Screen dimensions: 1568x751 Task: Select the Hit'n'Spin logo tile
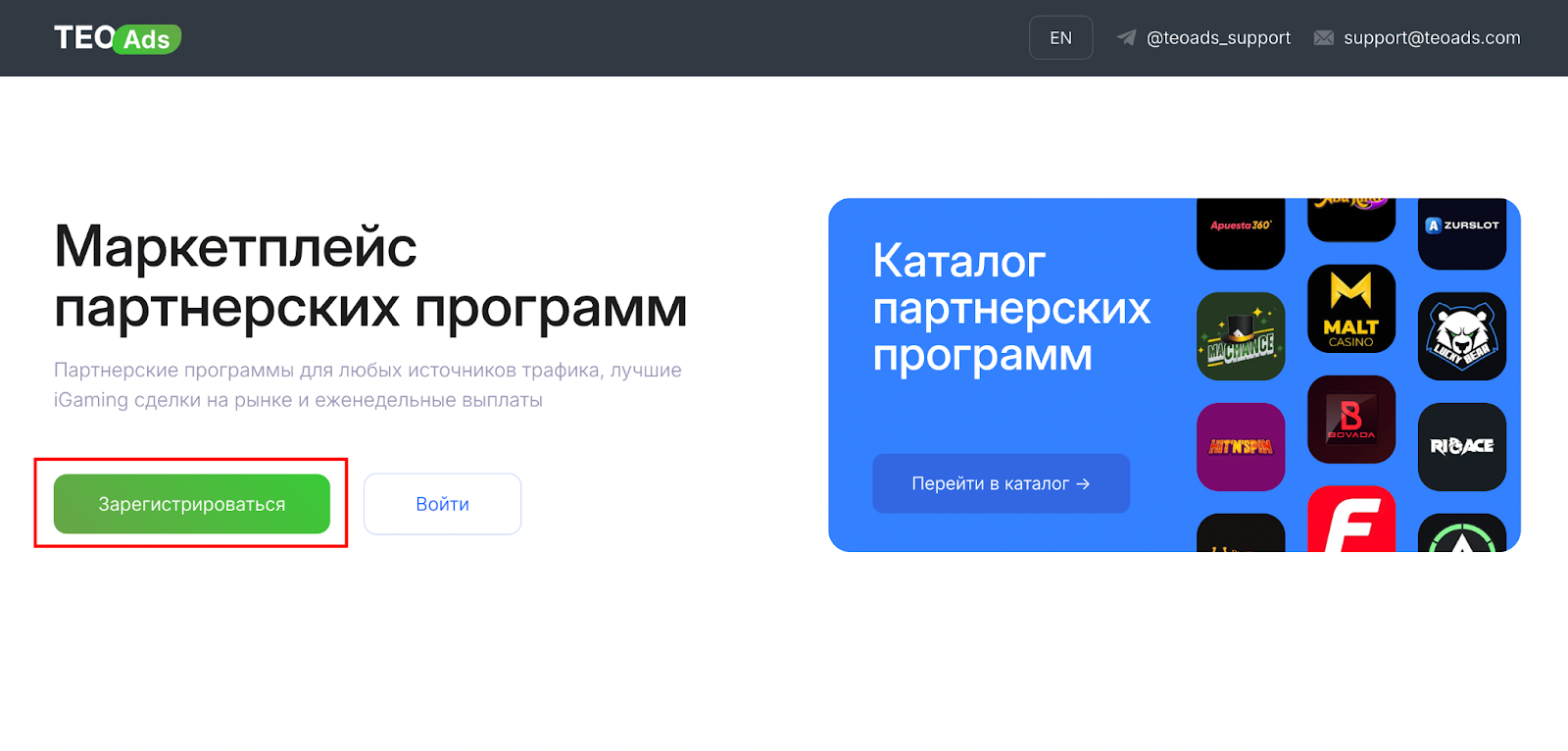coord(1241,447)
